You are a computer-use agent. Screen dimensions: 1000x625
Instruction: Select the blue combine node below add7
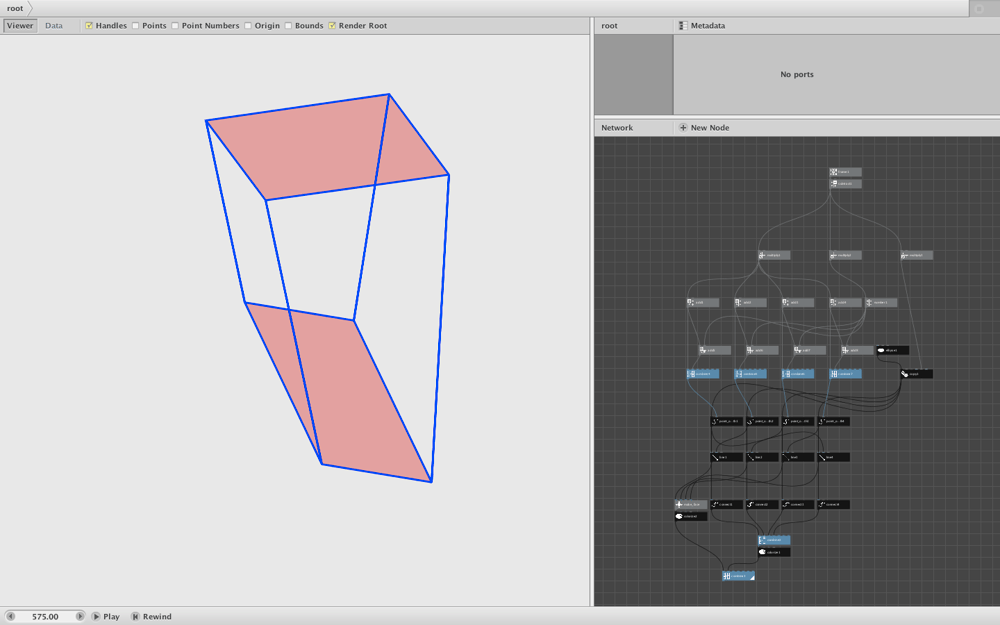798,374
